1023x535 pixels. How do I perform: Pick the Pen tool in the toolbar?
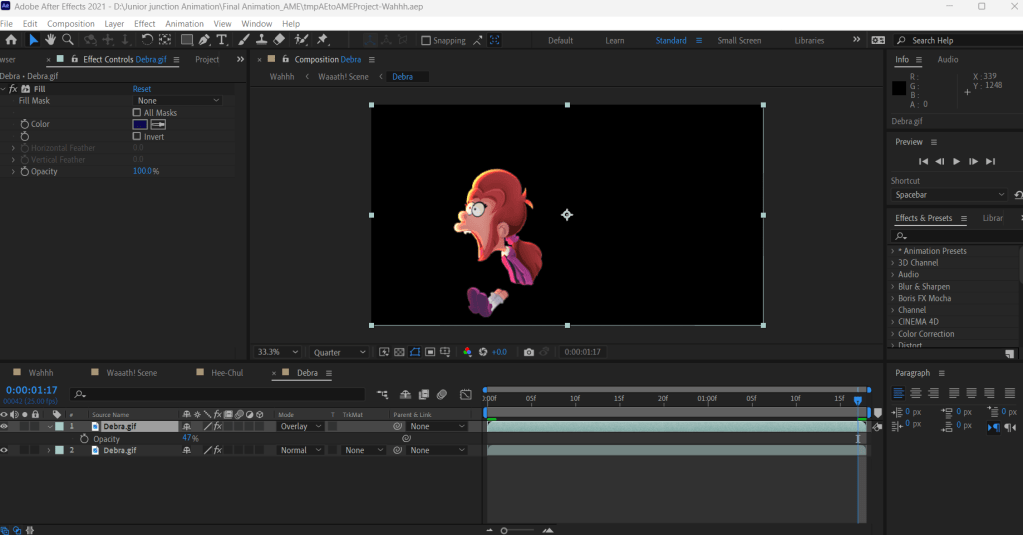point(204,40)
